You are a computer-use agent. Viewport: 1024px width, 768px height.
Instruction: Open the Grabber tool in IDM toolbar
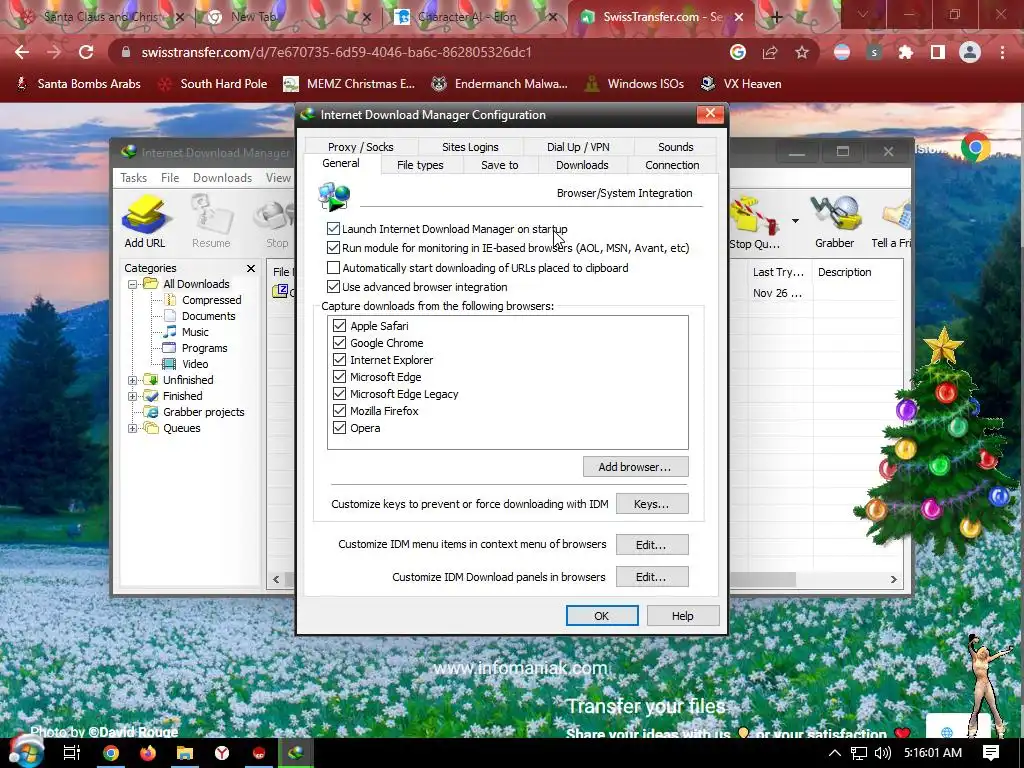[834, 223]
